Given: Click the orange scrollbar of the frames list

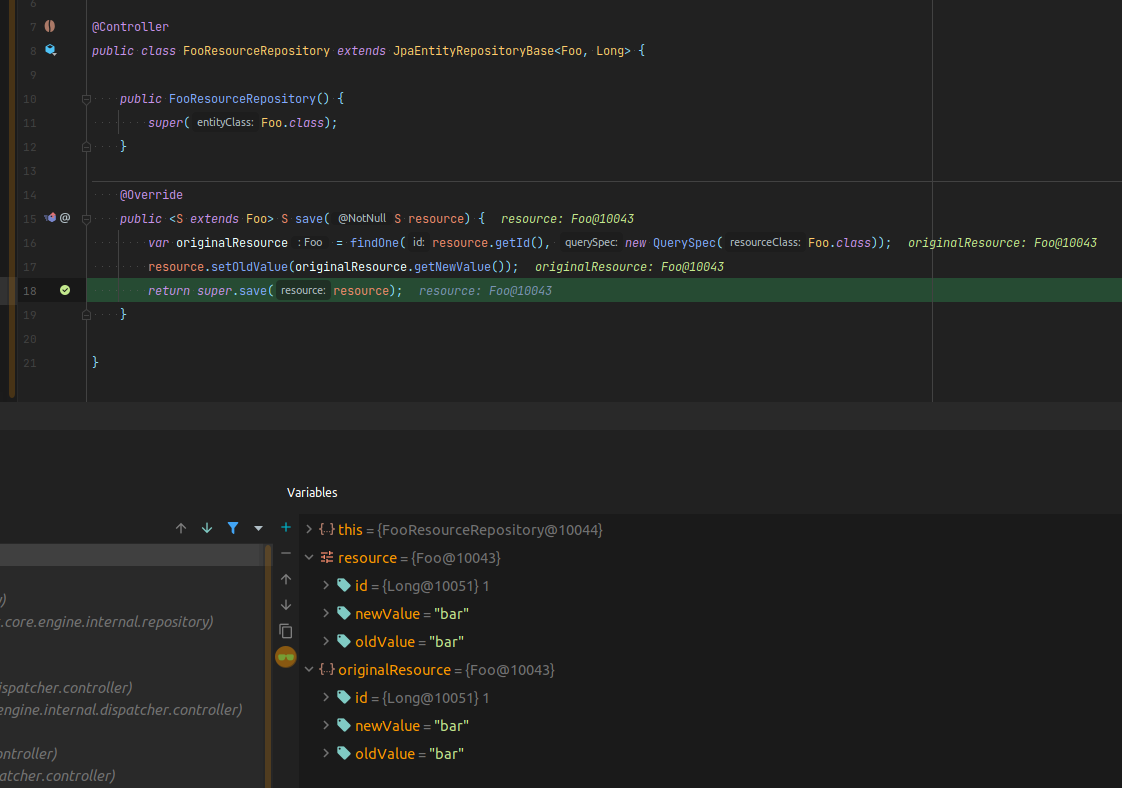Looking at the screenshot, I should (x=268, y=650).
